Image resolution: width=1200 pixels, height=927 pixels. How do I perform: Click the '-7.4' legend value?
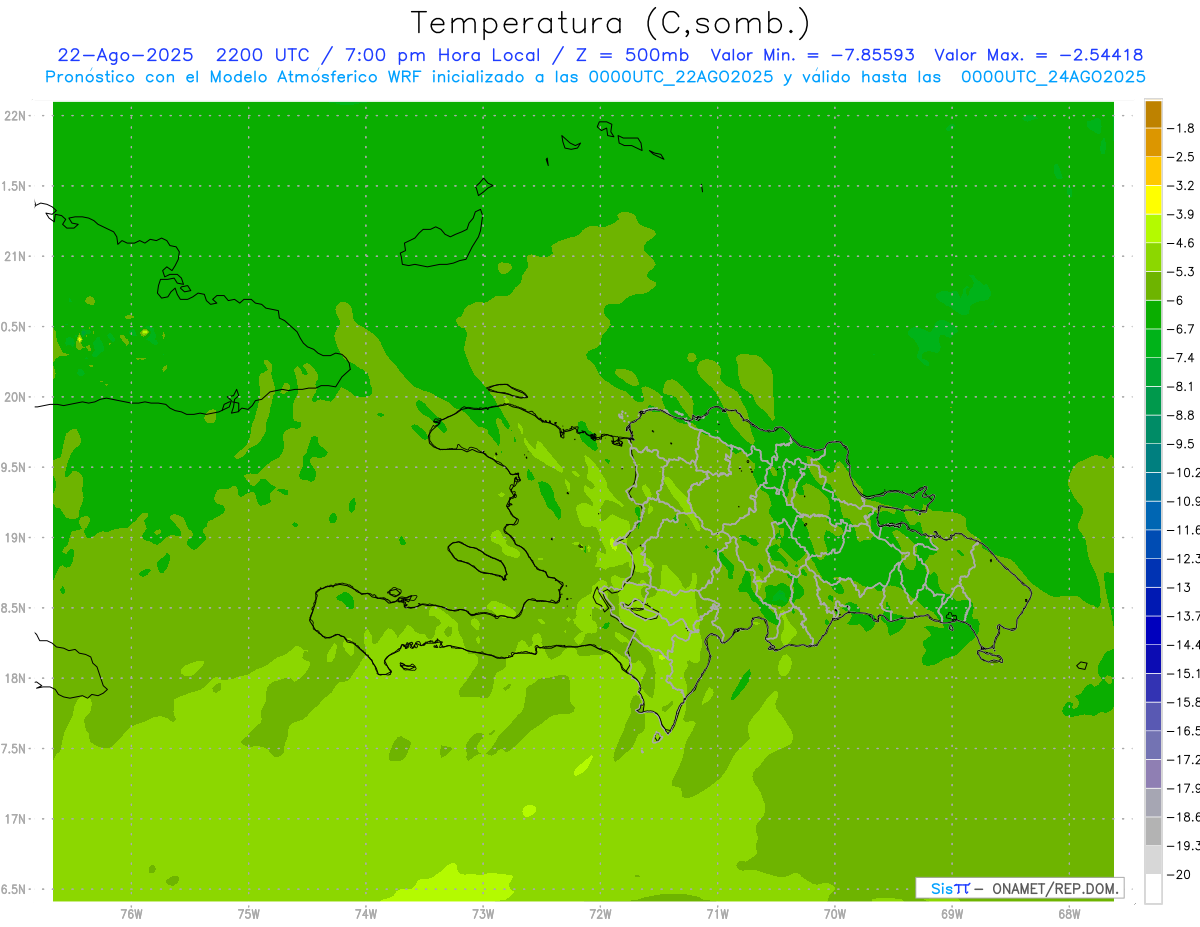click(x=1181, y=357)
